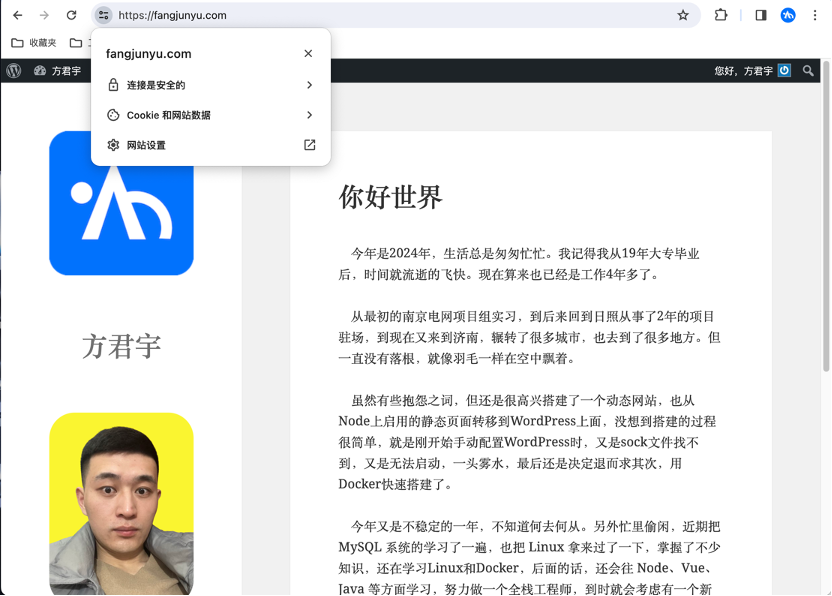The image size is (832, 596).
Task: Click the fangjunyu.com heading in the popup
Action: pyautogui.click(x=149, y=54)
